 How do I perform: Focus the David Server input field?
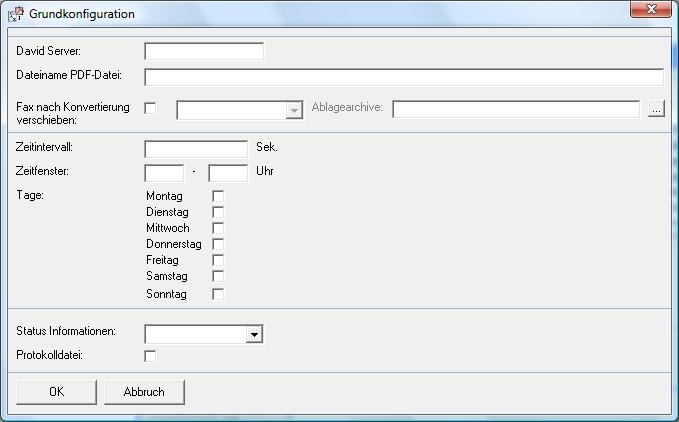[204, 52]
